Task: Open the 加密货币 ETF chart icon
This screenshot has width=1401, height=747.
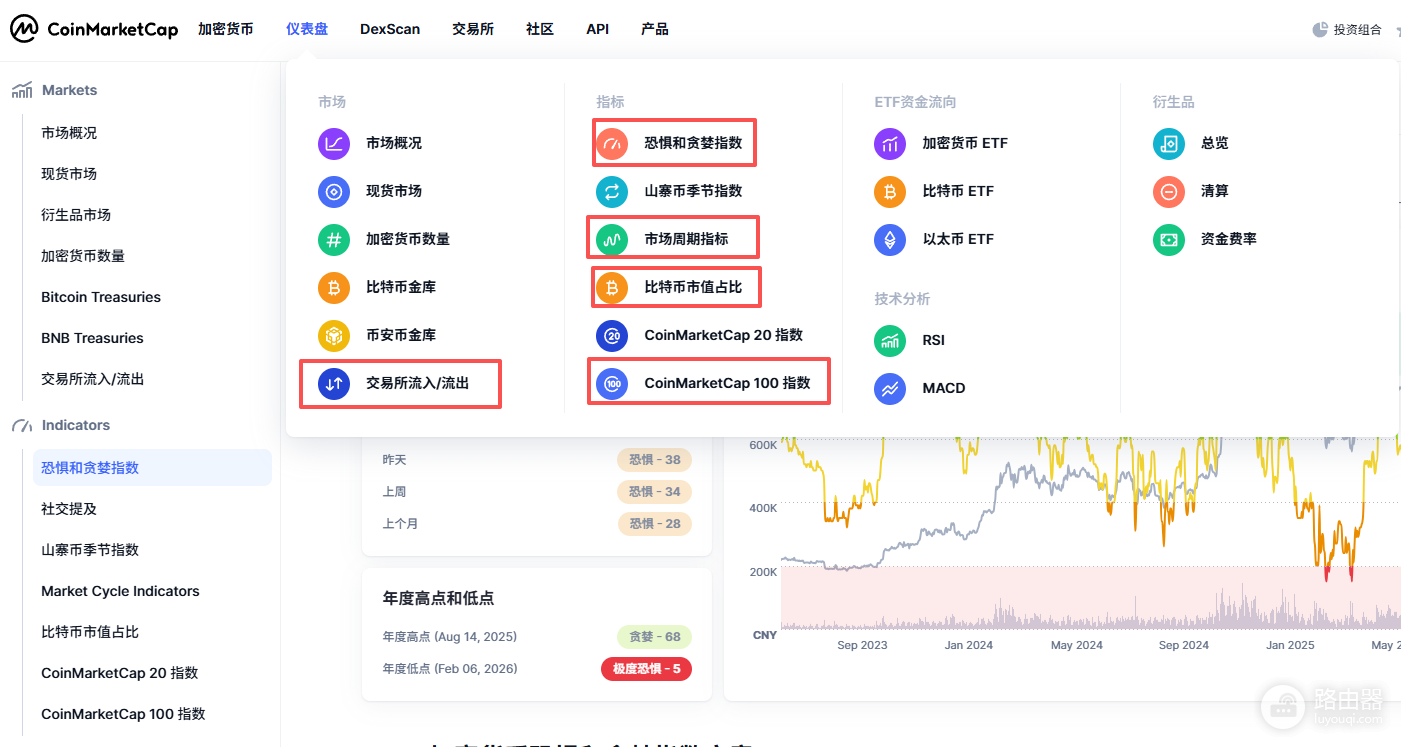Action: tap(890, 143)
